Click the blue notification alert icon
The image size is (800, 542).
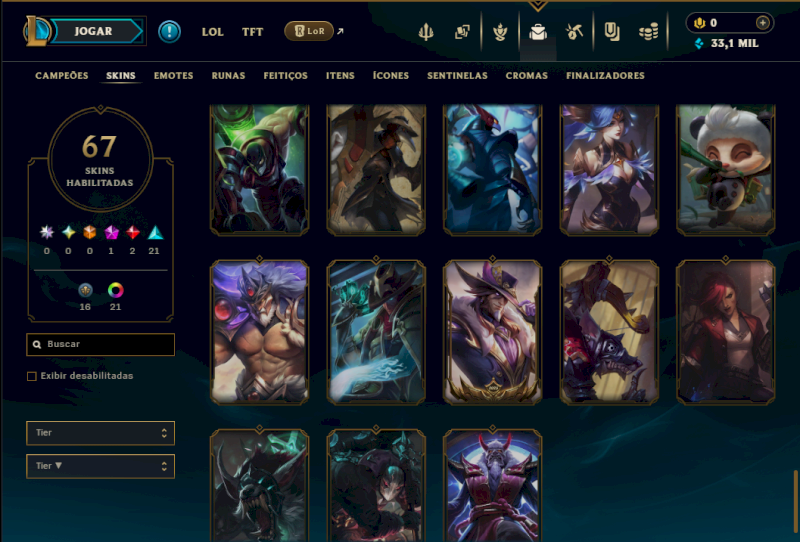(x=169, y=32)
